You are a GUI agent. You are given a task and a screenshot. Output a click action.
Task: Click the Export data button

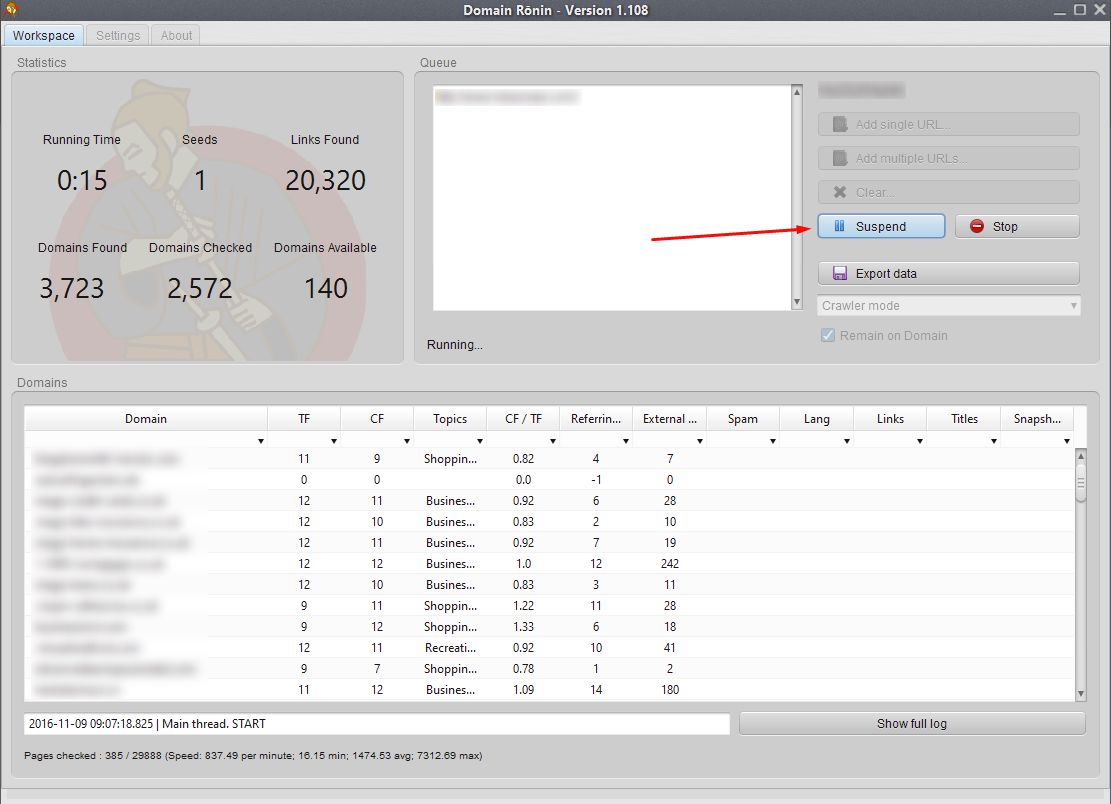tap(948, 273)
